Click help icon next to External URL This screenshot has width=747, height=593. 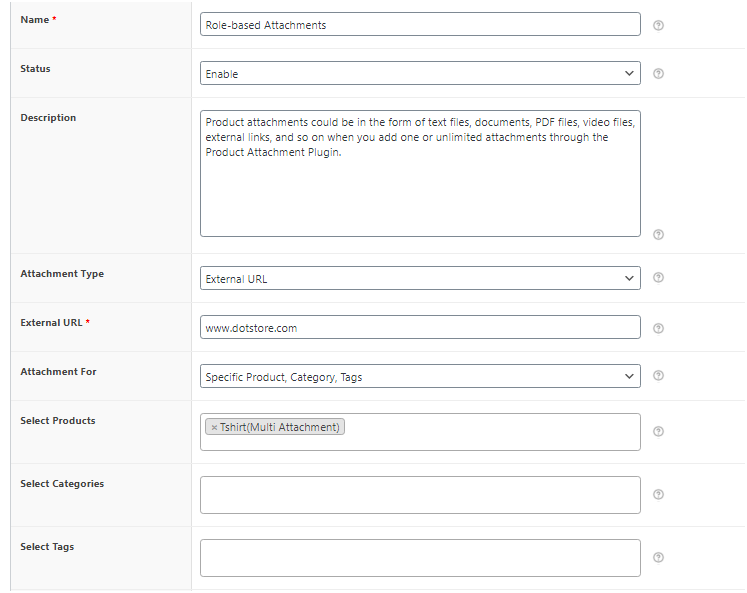coord(658,328)
